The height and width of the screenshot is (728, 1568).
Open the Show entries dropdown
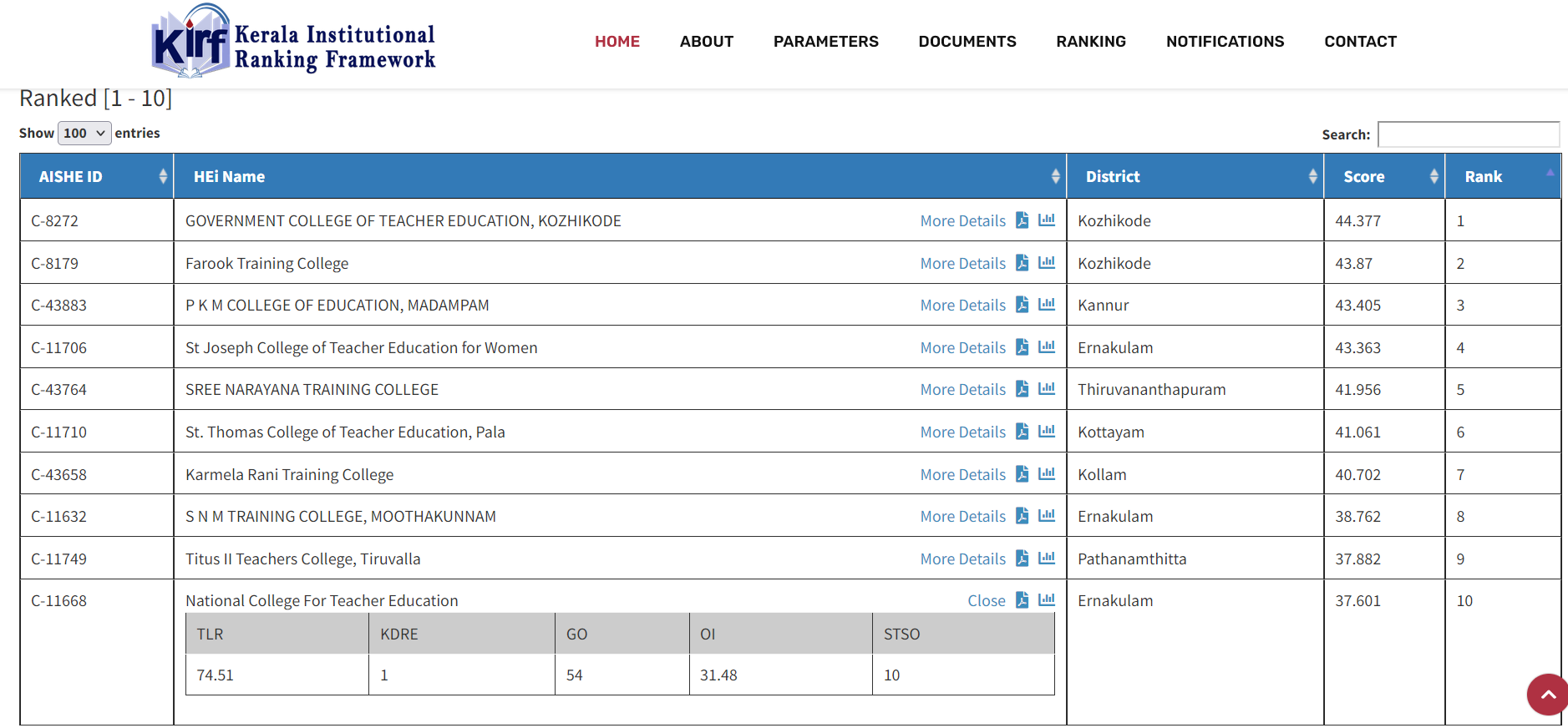[84, 133]
